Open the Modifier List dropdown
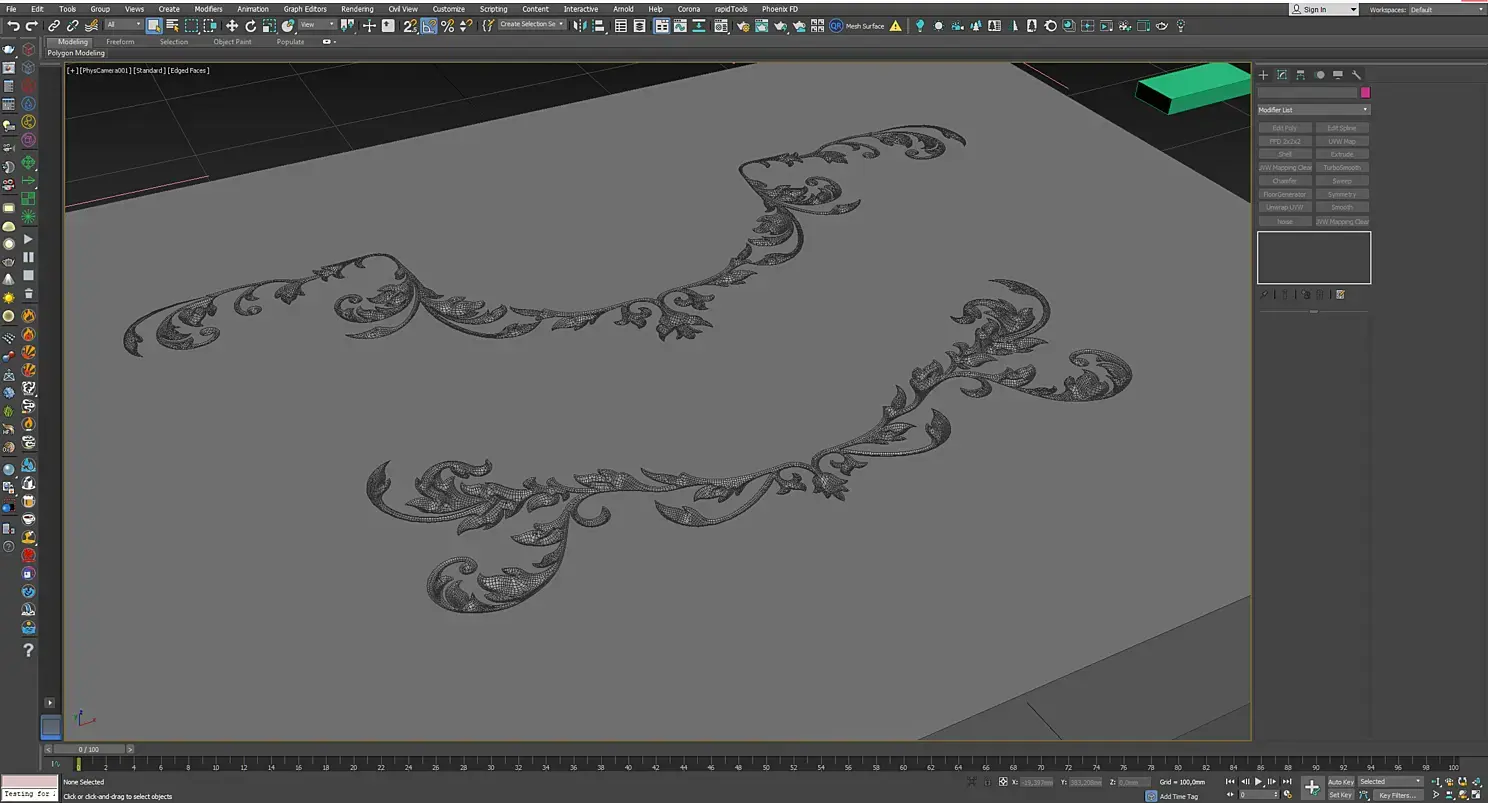 1313,110
